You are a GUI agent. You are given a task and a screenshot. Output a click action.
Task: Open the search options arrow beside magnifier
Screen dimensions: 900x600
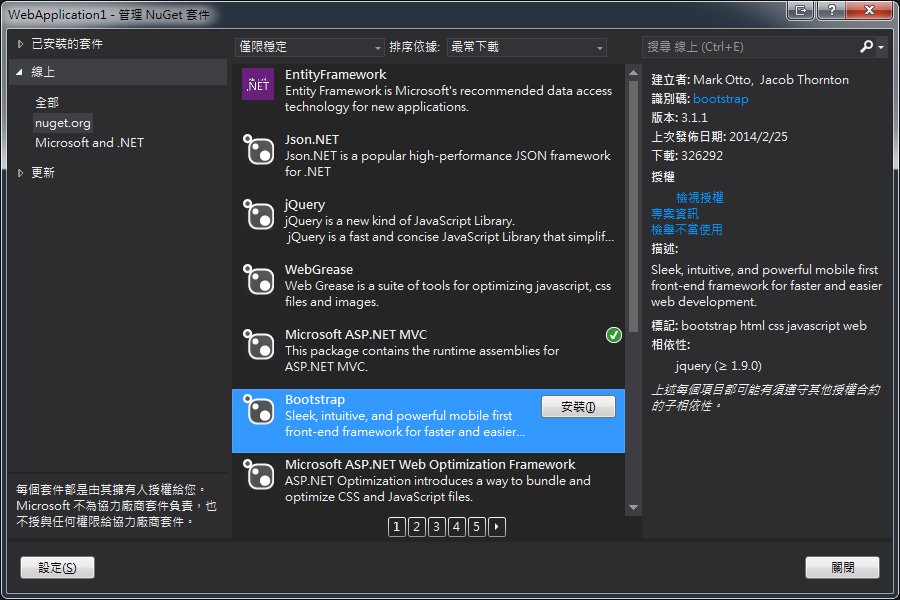pyautogui.click(x=881, y=48)
